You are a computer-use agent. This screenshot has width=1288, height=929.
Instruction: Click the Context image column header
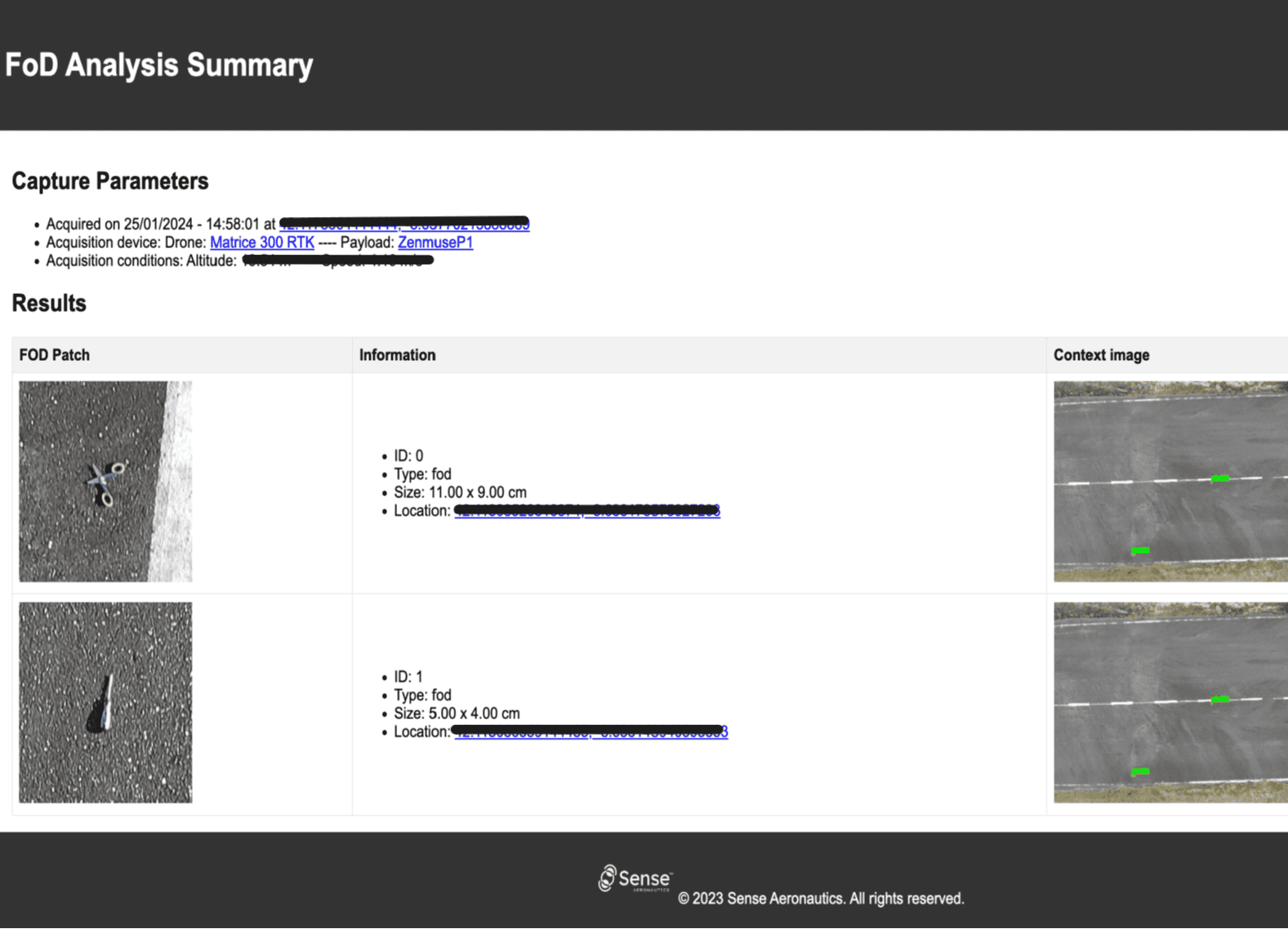[1101, 355]
